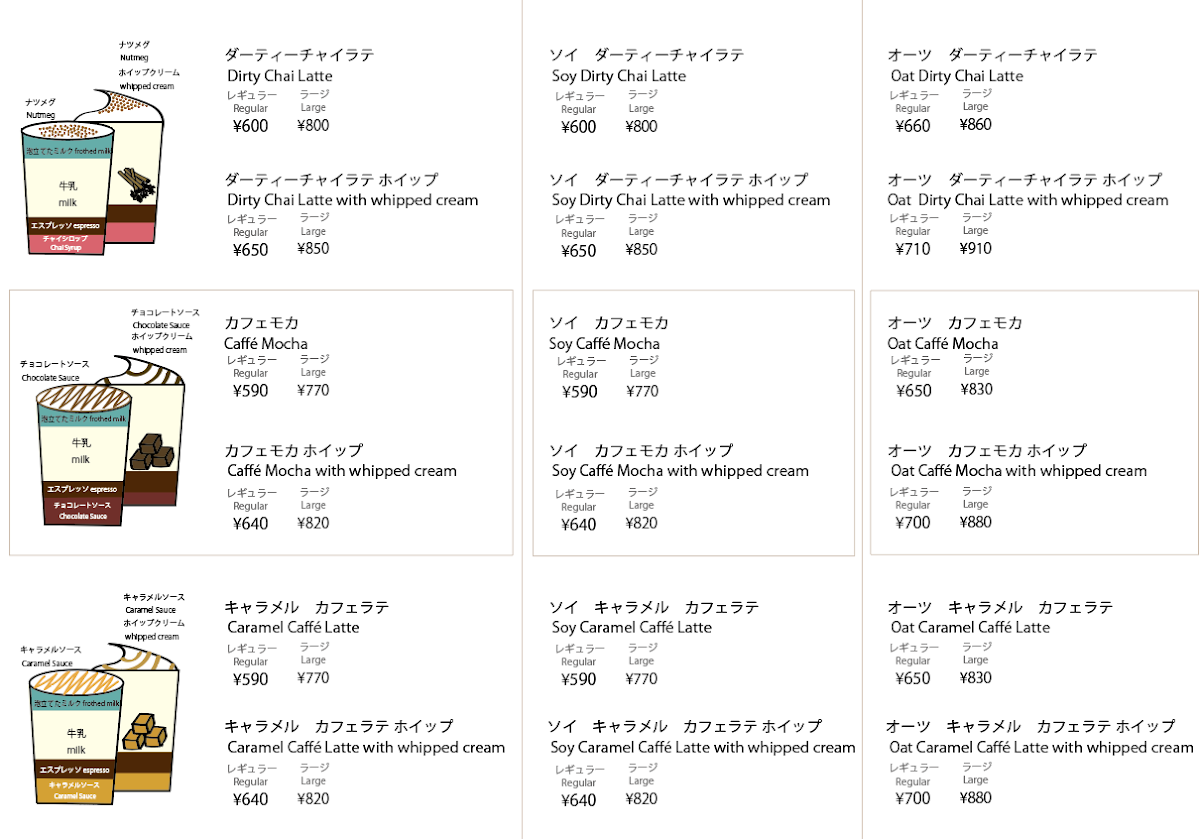Screen dimensions: 1200x839
Task: Select the Chocolate Sauce layer at mocha cup bottom
Action: [x=83, y=511]
